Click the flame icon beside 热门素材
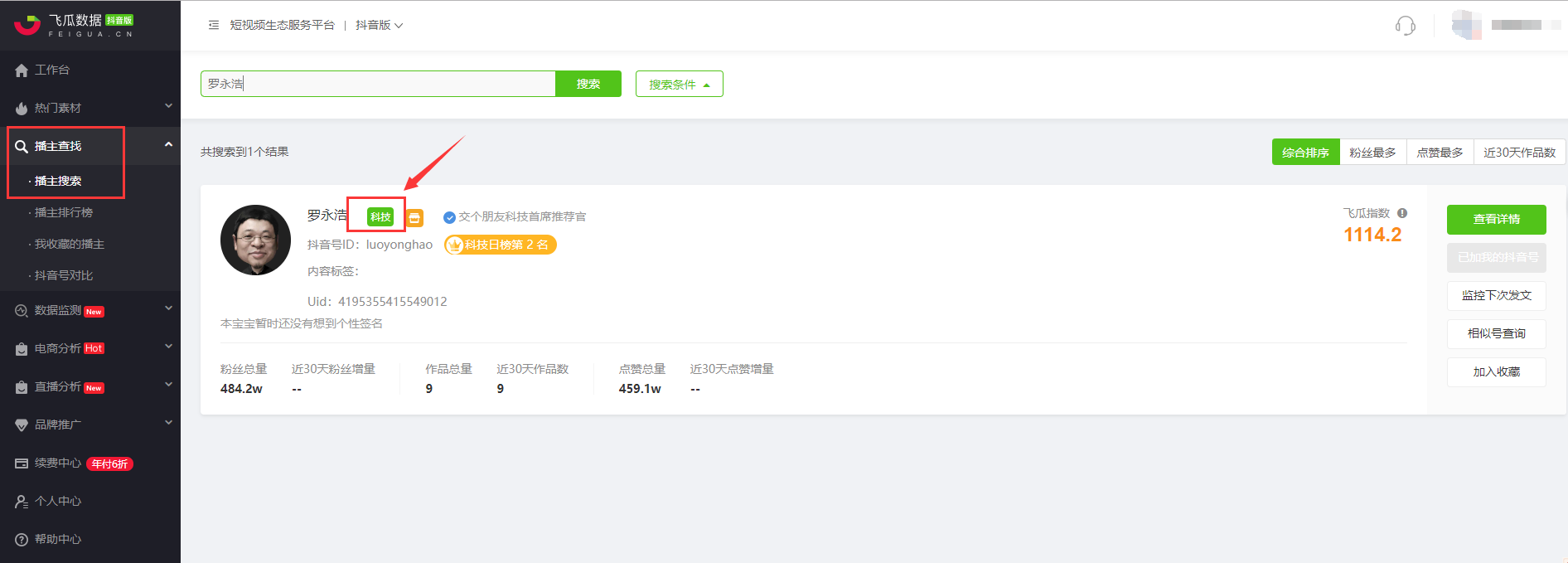This screenshot has height=563, width=1568. point(22,109)
